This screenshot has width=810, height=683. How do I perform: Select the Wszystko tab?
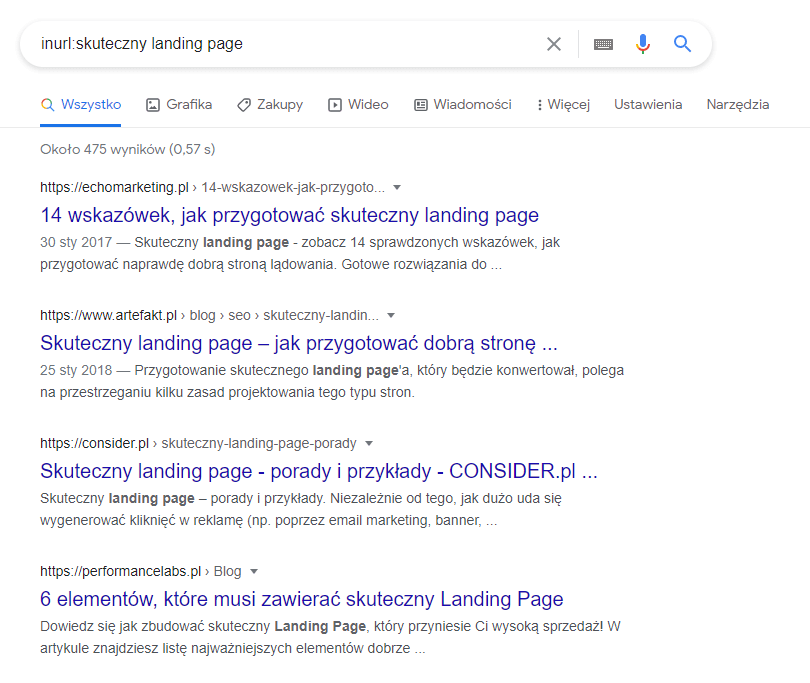coord(81,104)
